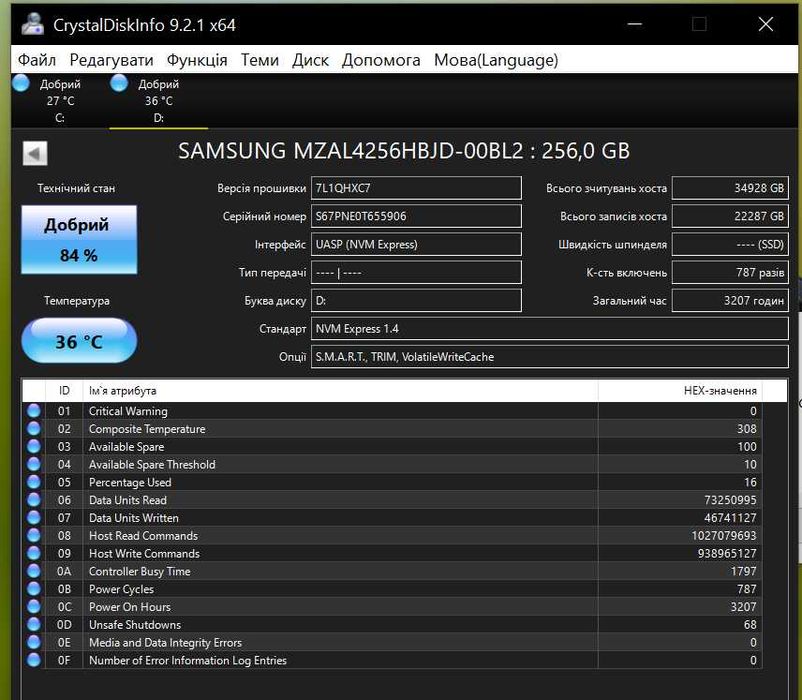Click the HEX-значення column header
The height and width of the screenshot is (700, 802).
(x=680, y=391)
